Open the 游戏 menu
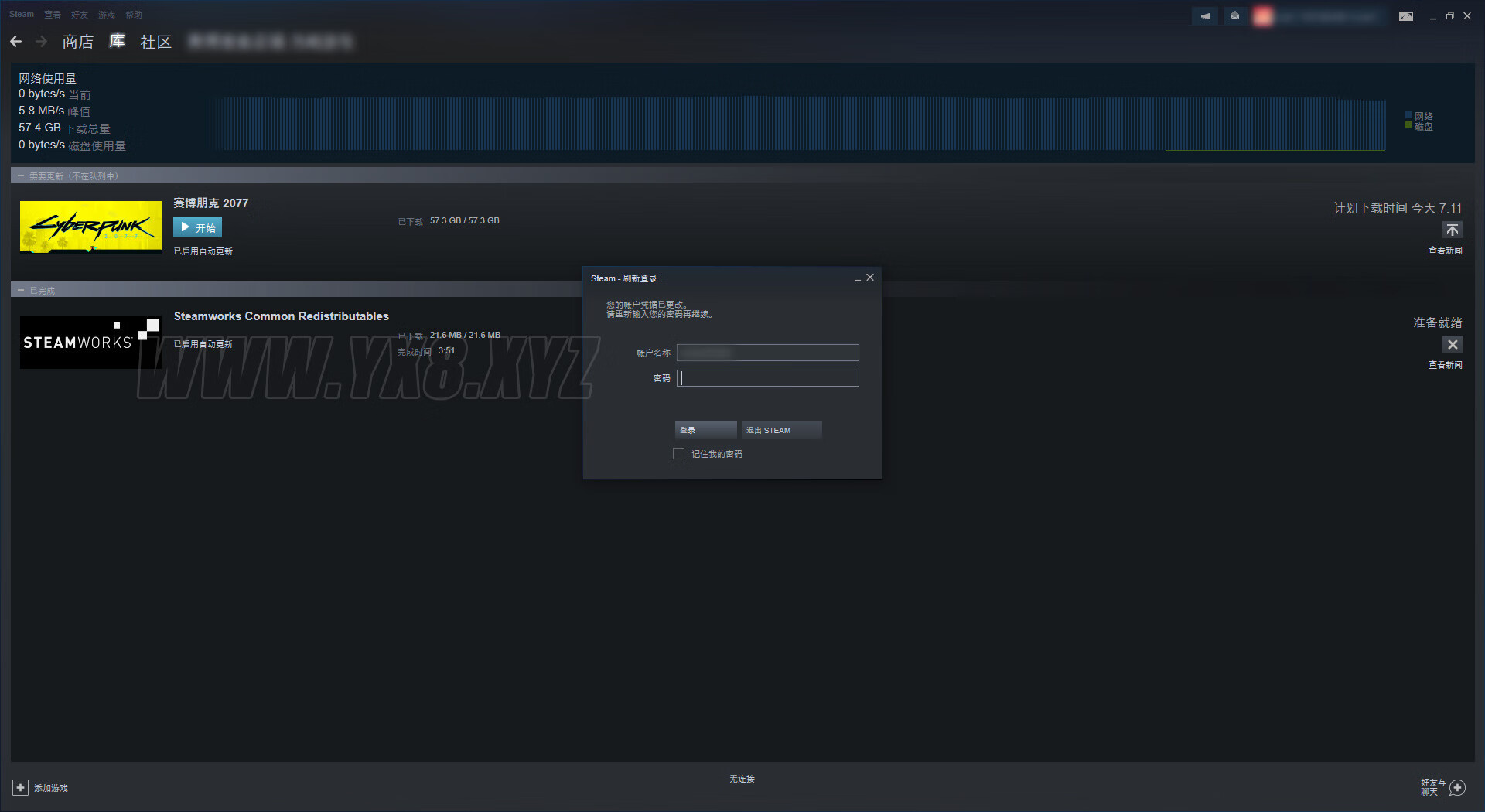 tap(107, 15)
